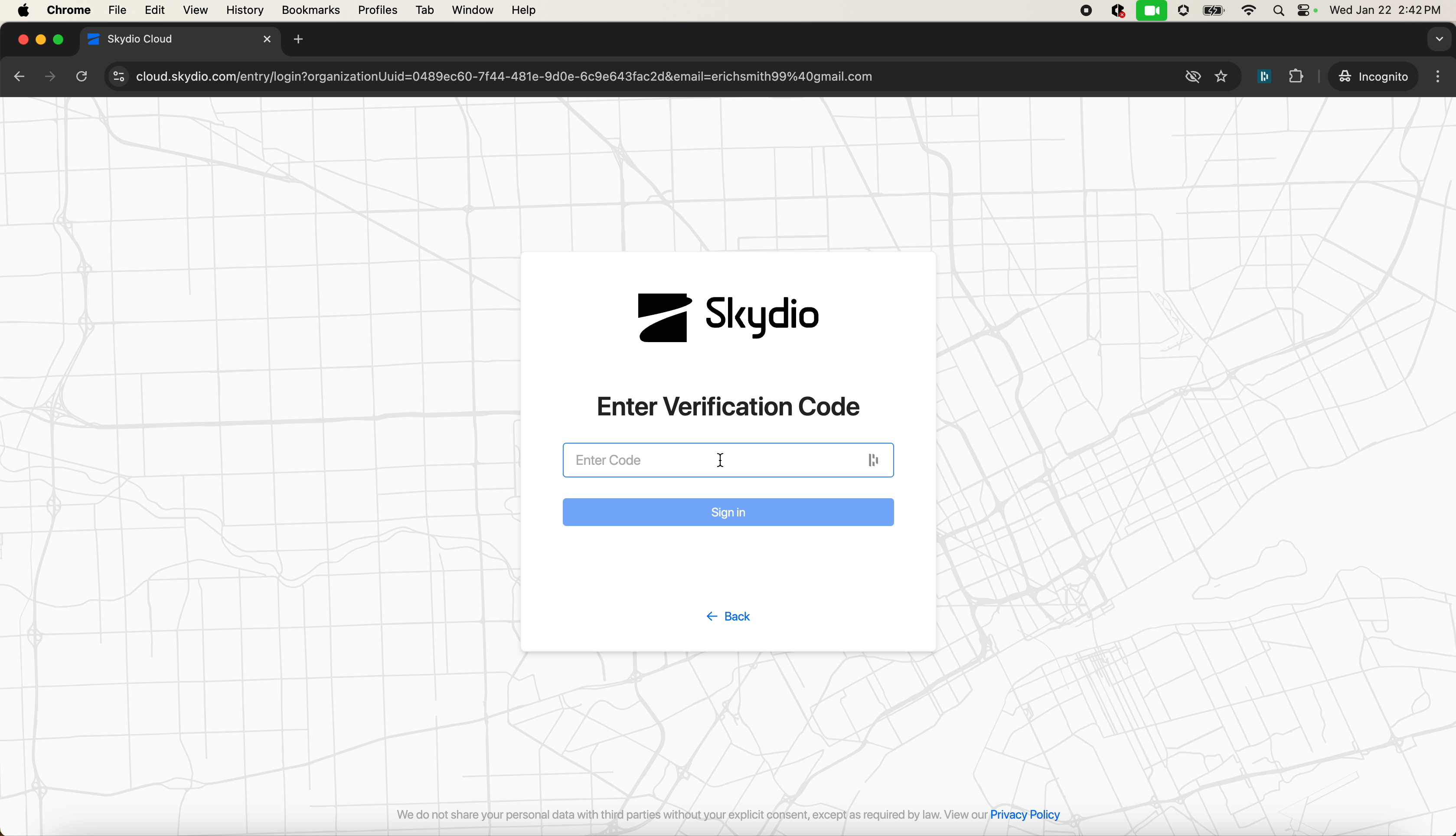Viewport: 1456px width, 836px height.
Task: Close the Skydio Cloud tab
Action: (267, 39)
